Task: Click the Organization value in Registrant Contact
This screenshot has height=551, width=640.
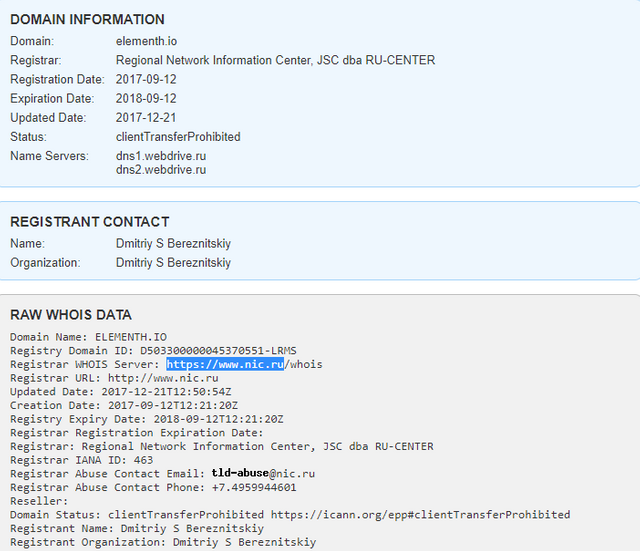Action: (x=173, y=263)
